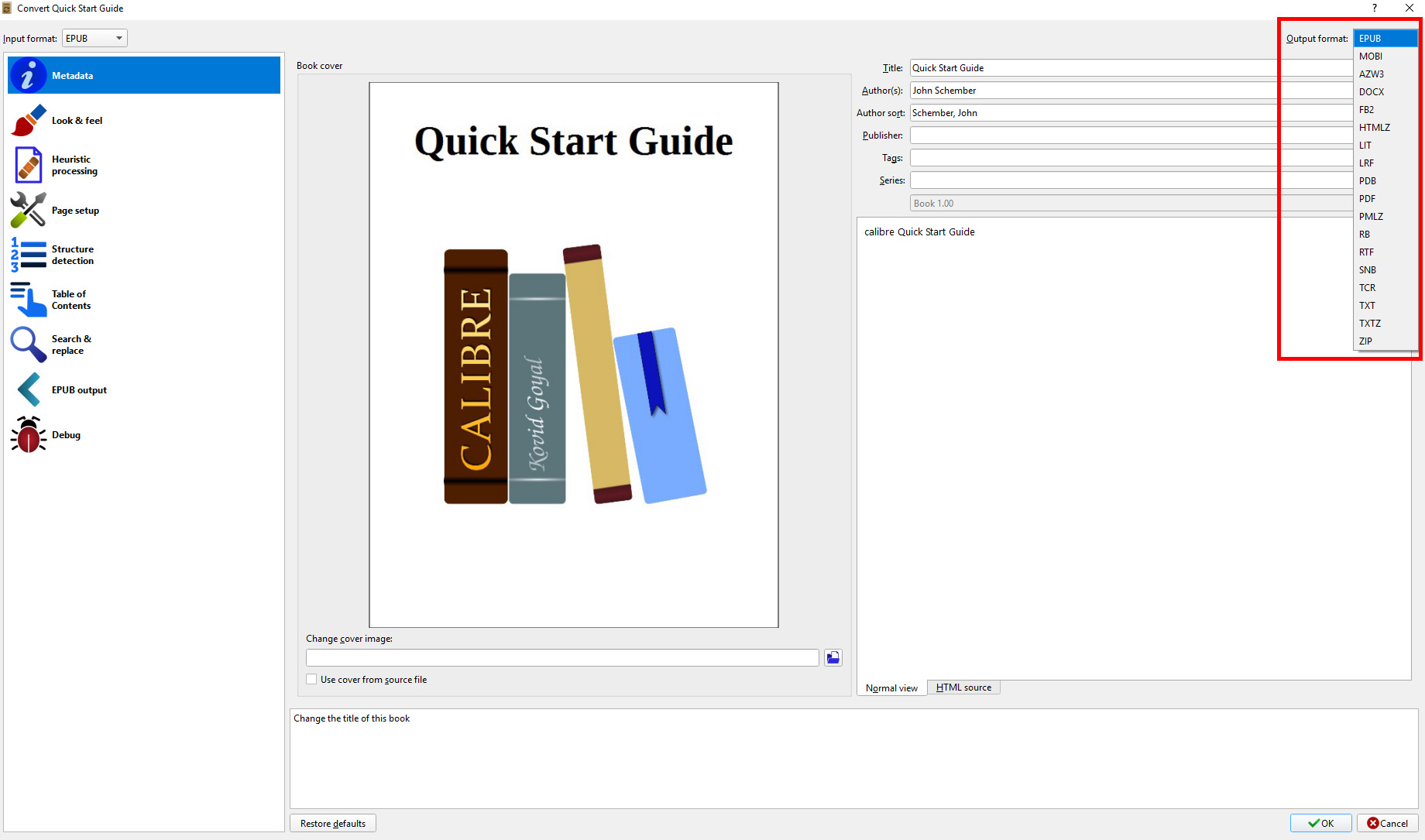Screen dimensions: 1425x840
Task: Close the Convert Quick Start Guide window
Action: coord(1410,8)
